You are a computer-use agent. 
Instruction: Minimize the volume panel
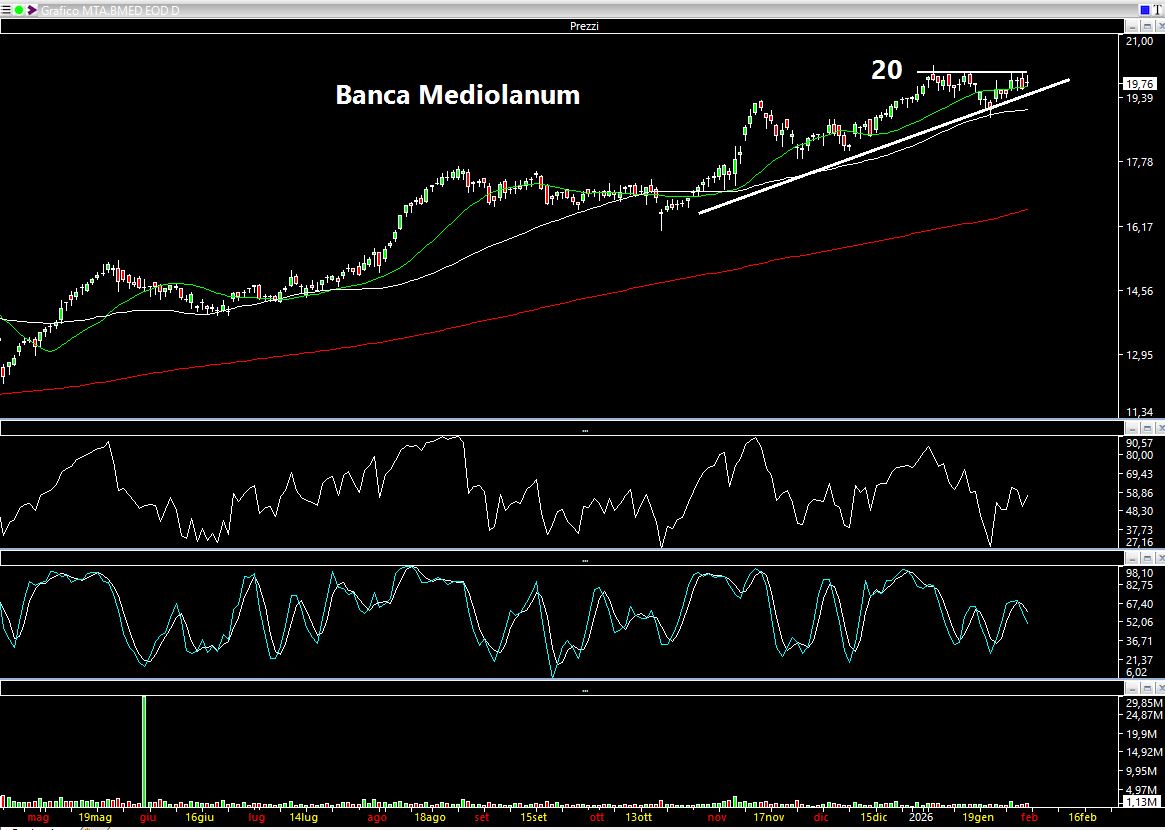pos(1132,689)
